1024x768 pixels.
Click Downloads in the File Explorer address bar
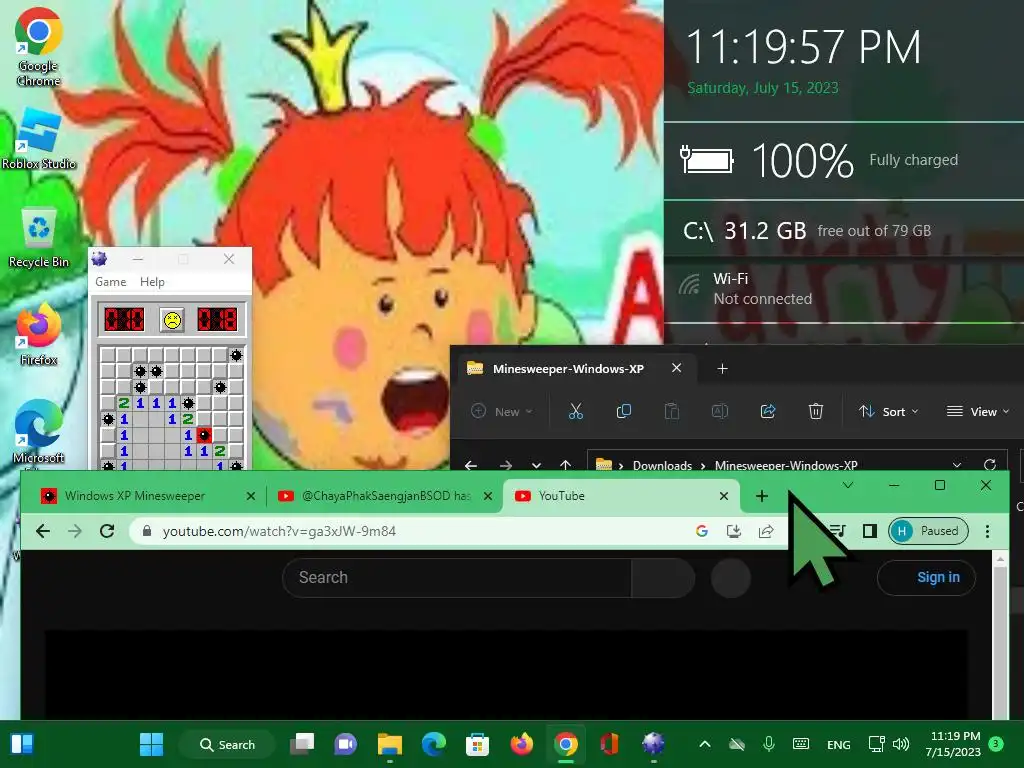click(x=662, y=466)
